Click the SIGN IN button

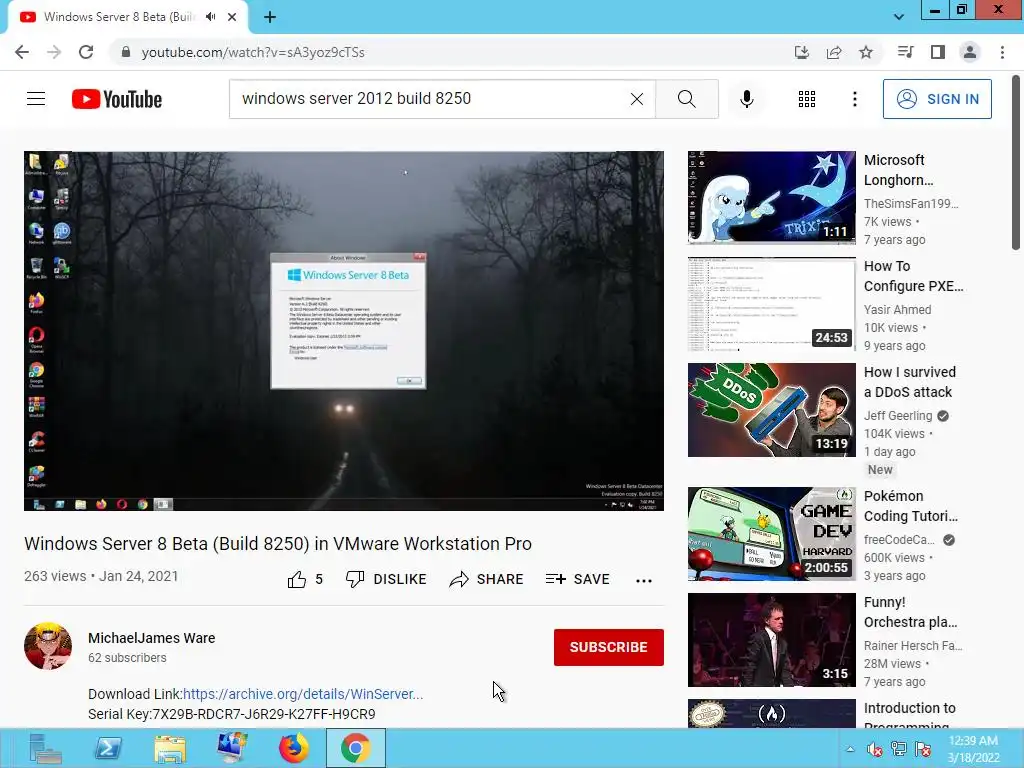(937, 99)
